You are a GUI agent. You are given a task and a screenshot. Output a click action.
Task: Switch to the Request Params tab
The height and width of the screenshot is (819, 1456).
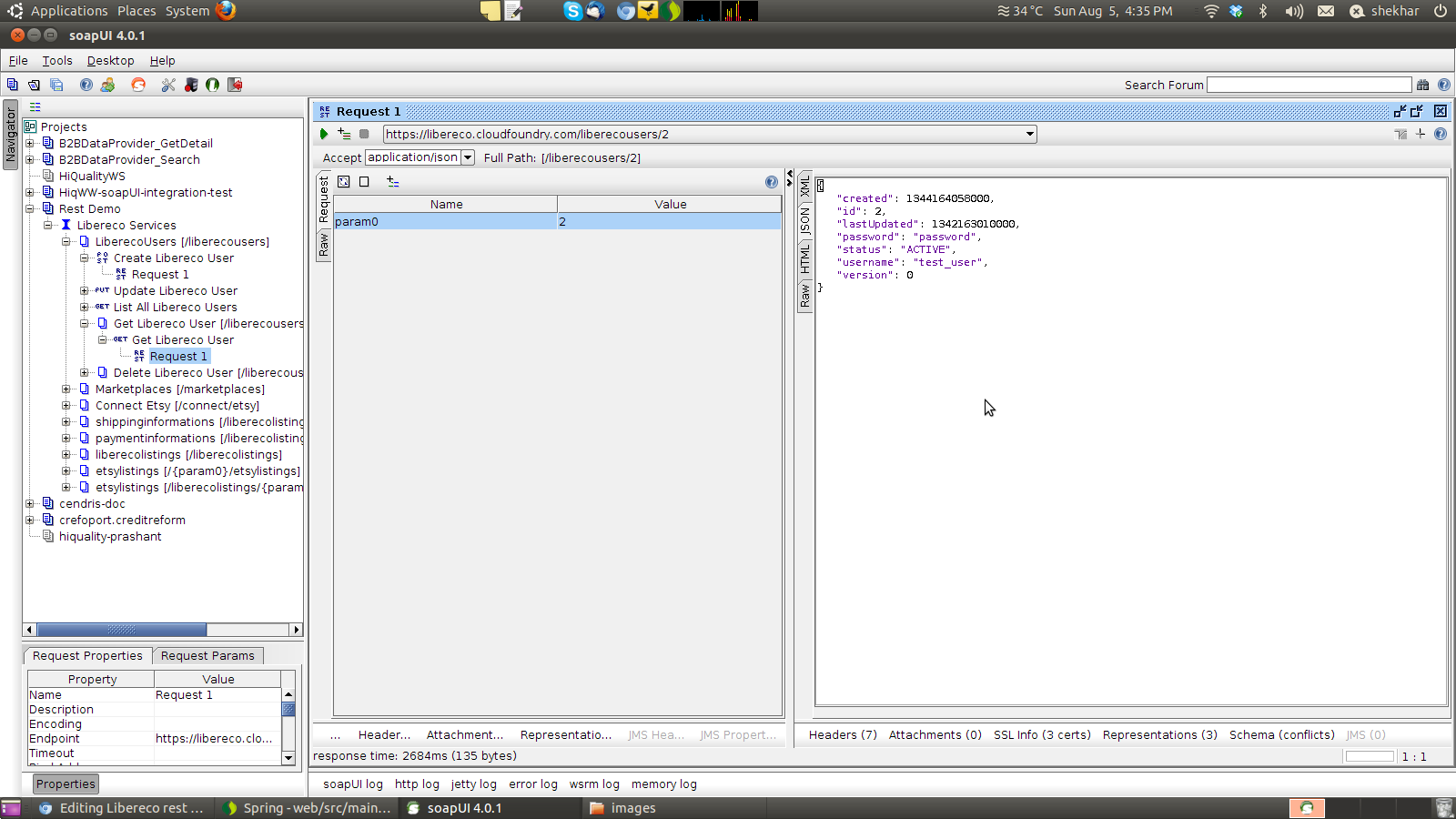tap(207, 656)
